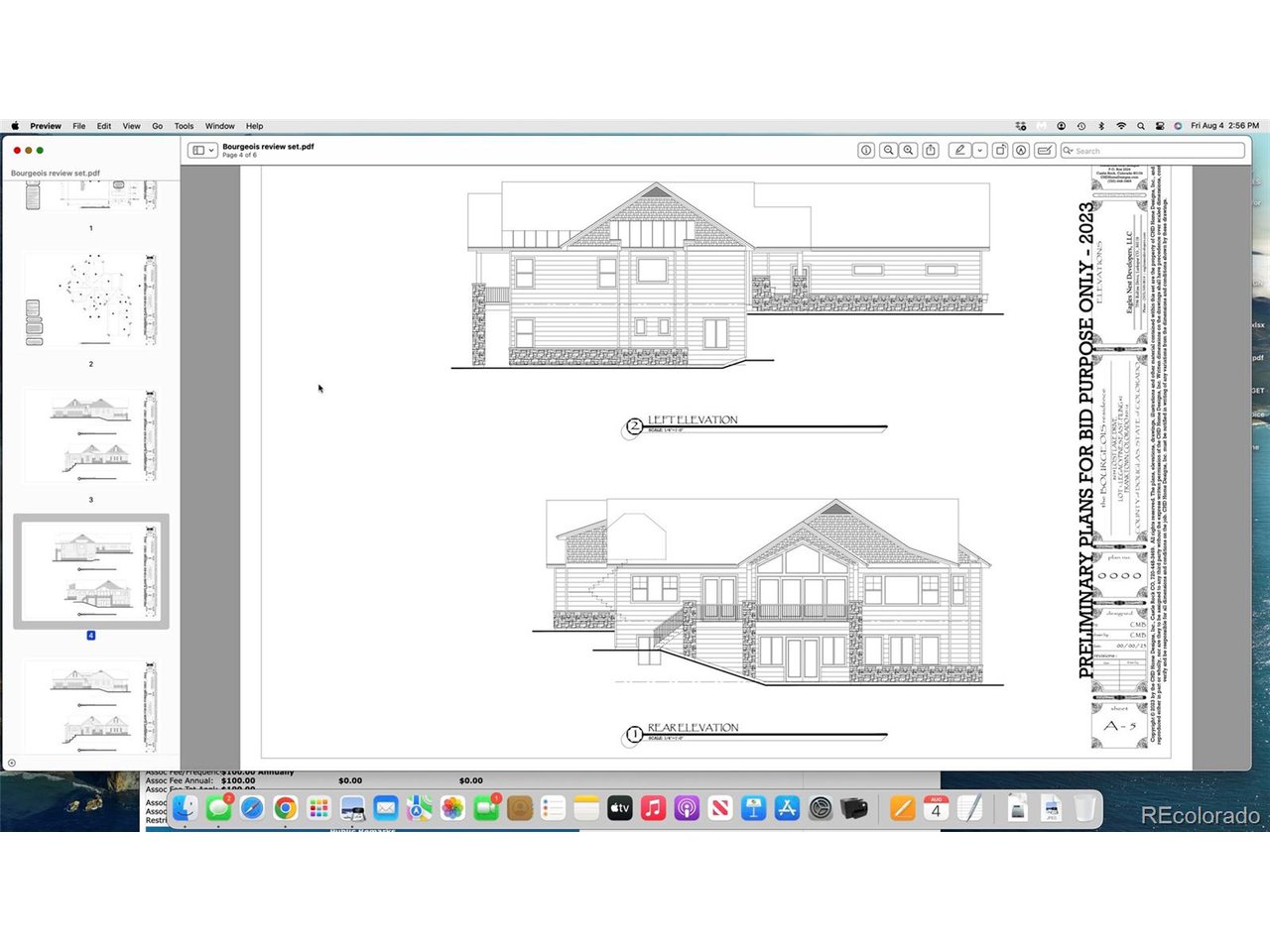
Task: Zoom out the PDF view
Action: [x=888, y=151]
